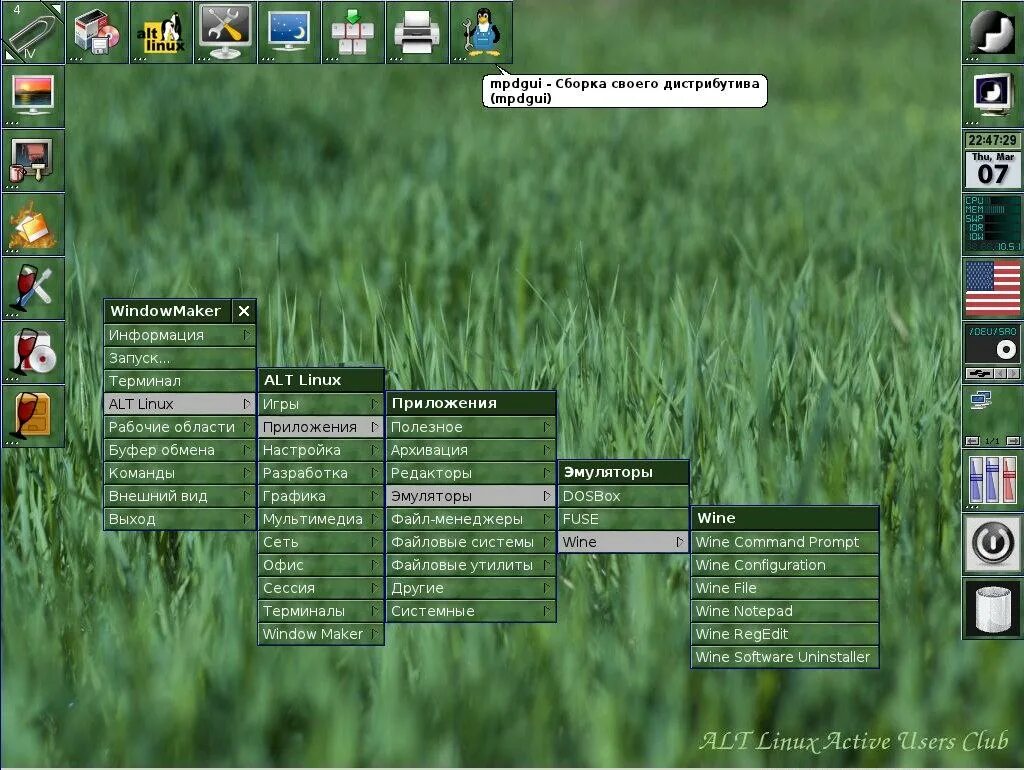
Task: Open the Файловые утилиты submenu
Action: click(471, 565)
